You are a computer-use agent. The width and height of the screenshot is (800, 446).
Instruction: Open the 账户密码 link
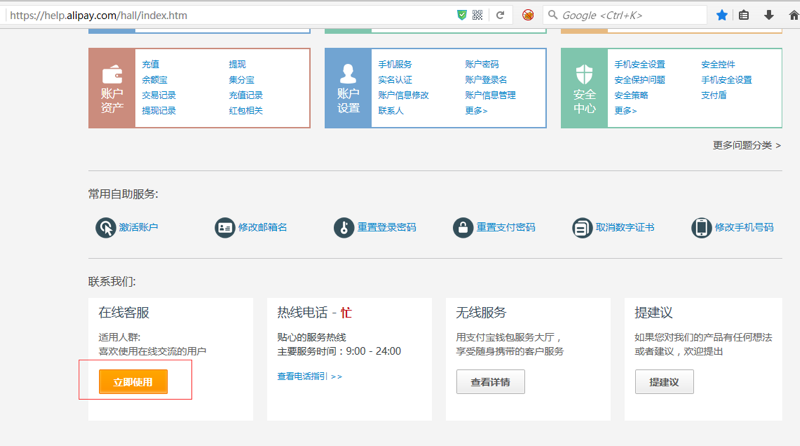coord(482,64)
